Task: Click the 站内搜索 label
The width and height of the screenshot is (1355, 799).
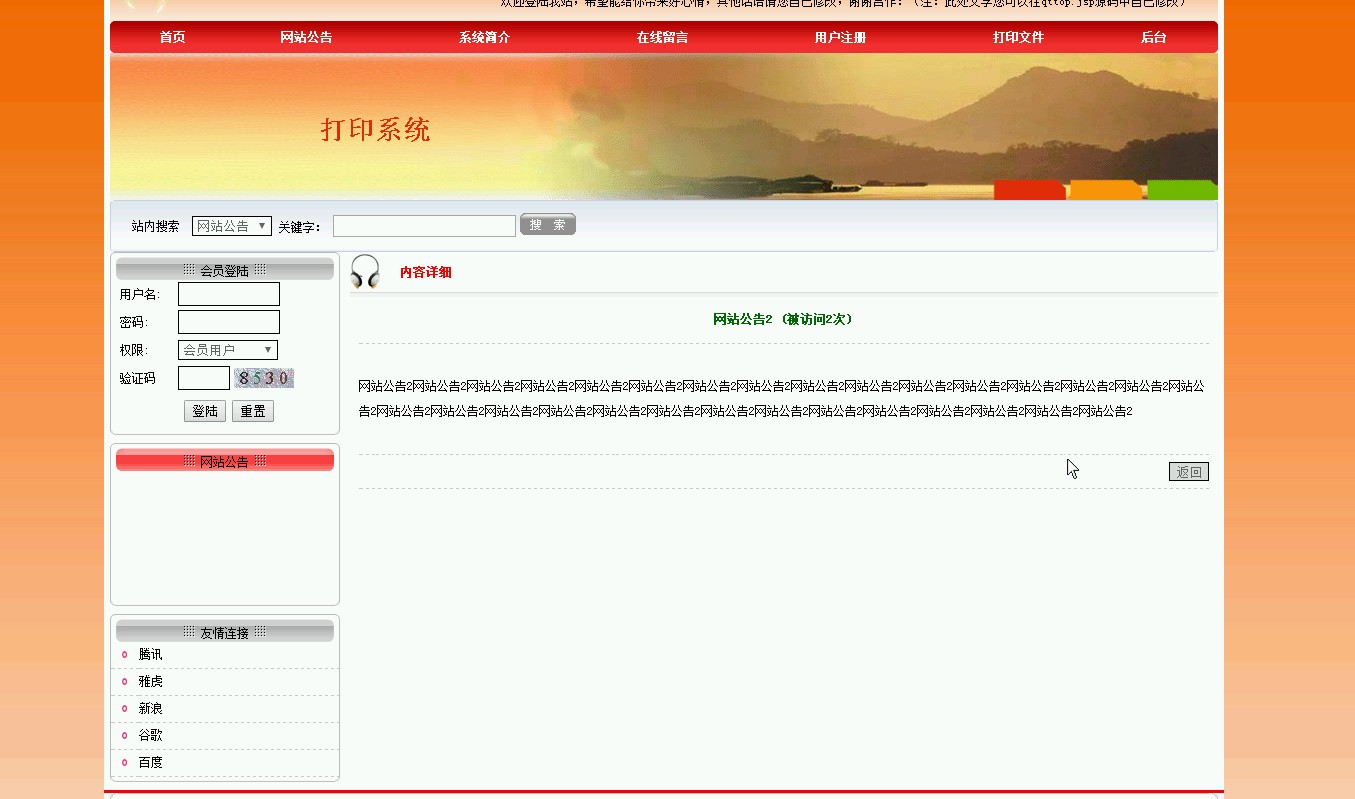Action: pos(155,226)
